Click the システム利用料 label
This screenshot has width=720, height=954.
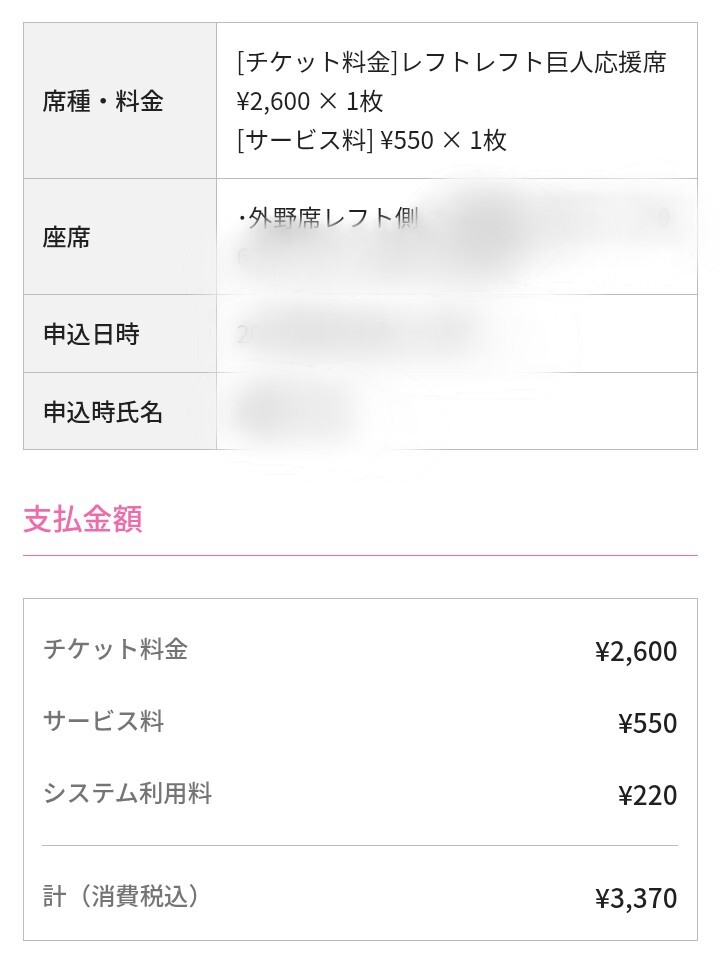(127, 794)
